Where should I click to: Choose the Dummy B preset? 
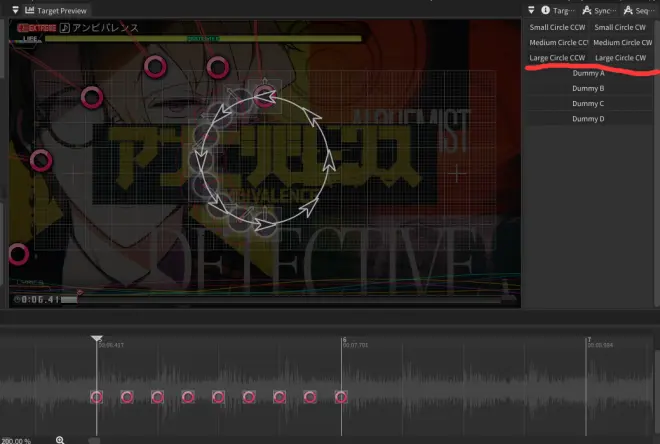tap(588, 88)
